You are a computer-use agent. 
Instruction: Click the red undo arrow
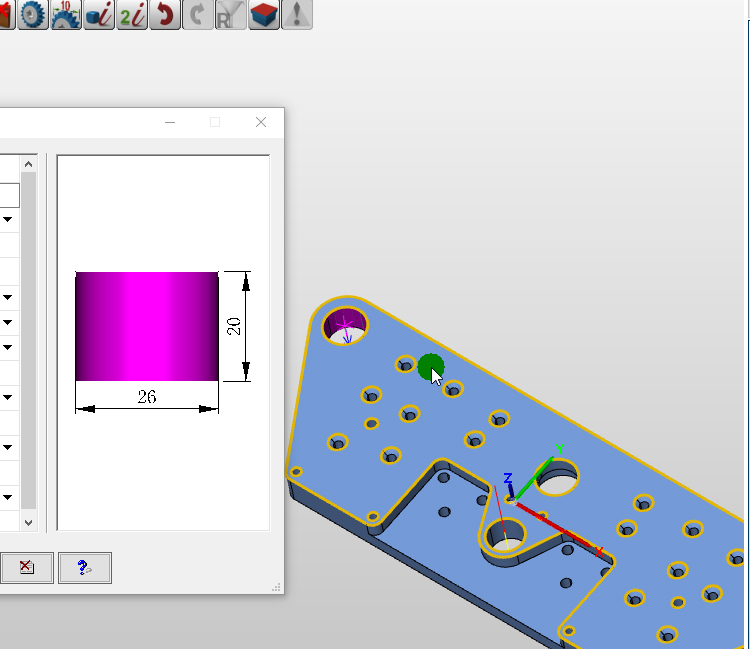click(165, 14)
